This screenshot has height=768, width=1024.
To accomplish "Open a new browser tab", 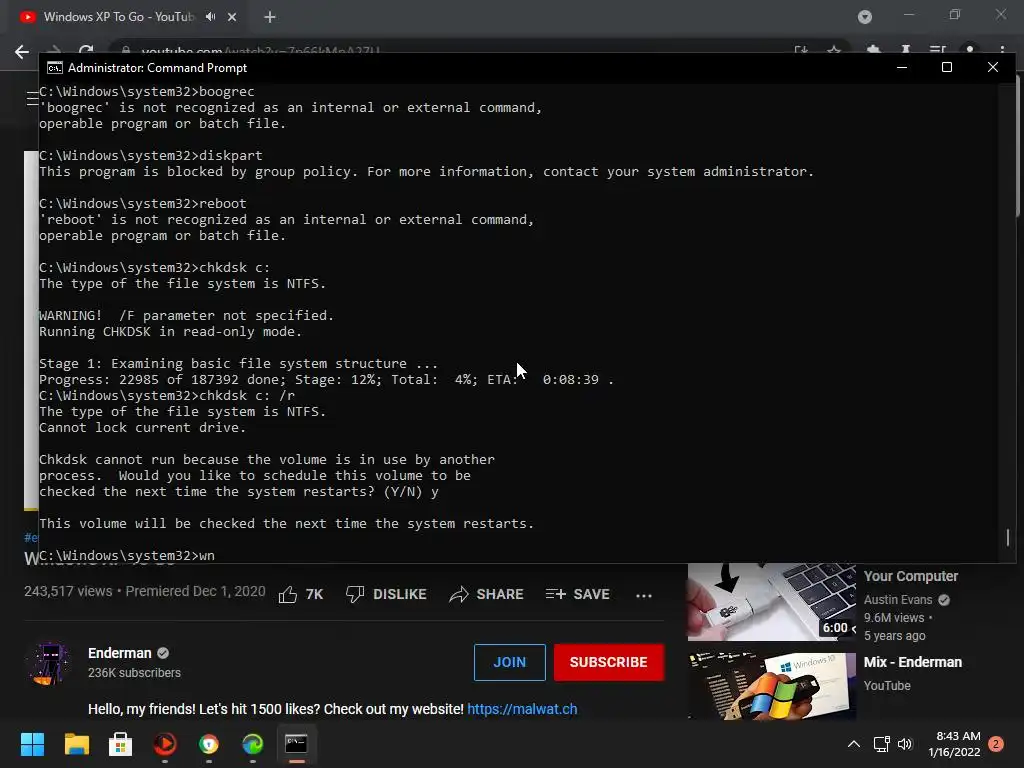I will click(270, 18).
